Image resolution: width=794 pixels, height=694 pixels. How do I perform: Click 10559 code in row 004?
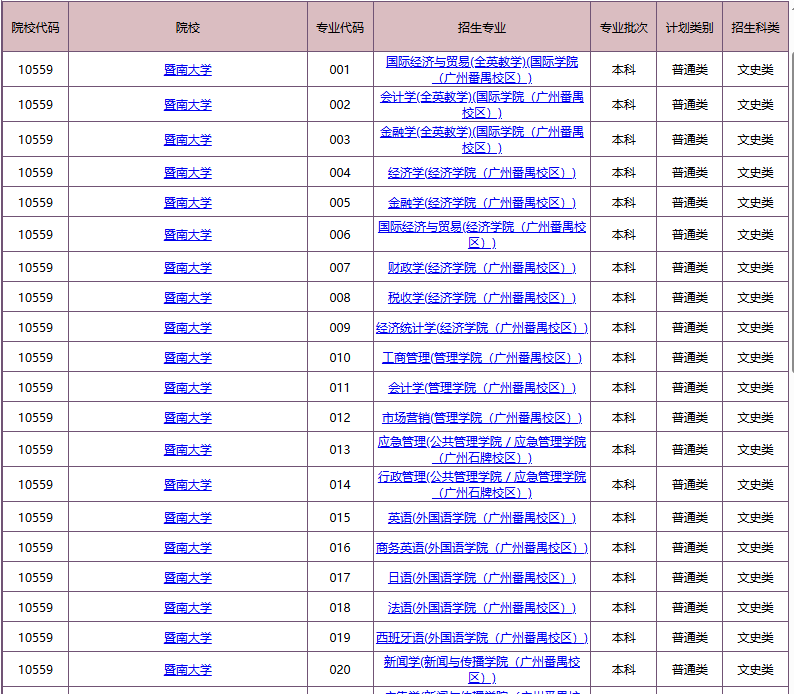tap(35, 173)
